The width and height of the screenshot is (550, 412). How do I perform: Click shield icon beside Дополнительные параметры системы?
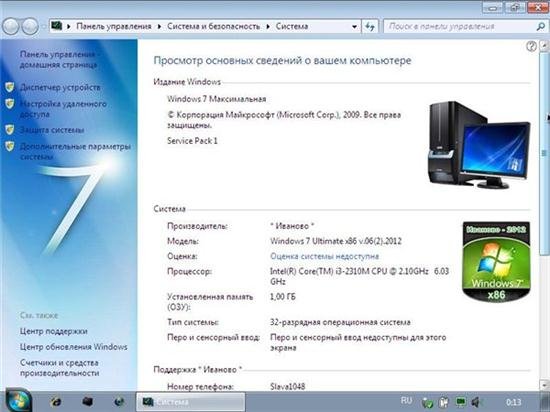(x=10, y=146)
